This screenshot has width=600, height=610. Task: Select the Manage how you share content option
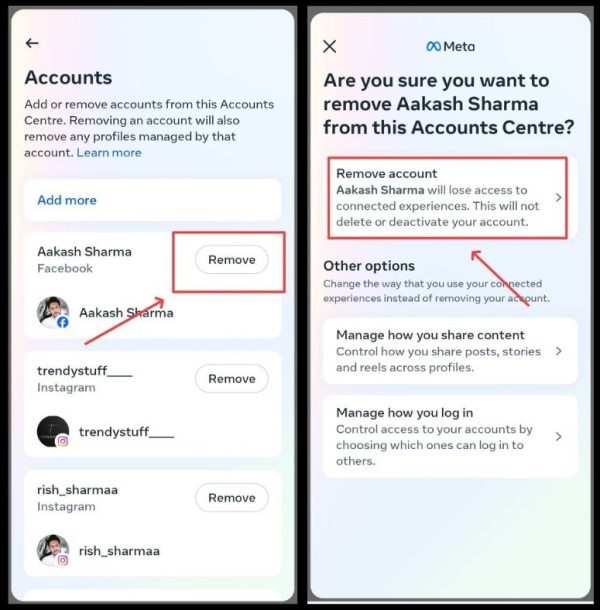(450, 351)
